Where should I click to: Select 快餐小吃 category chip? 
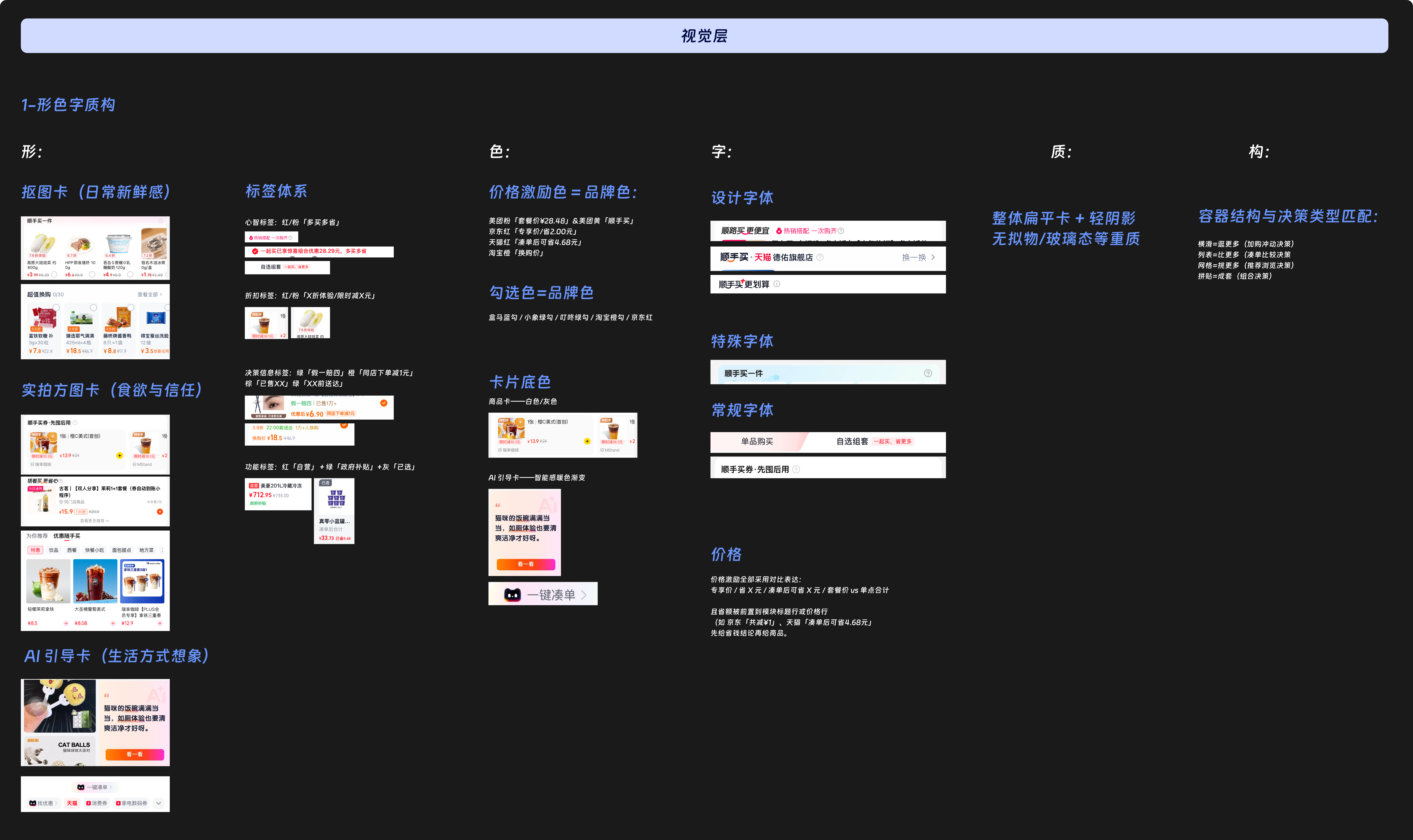click(95, 550)
